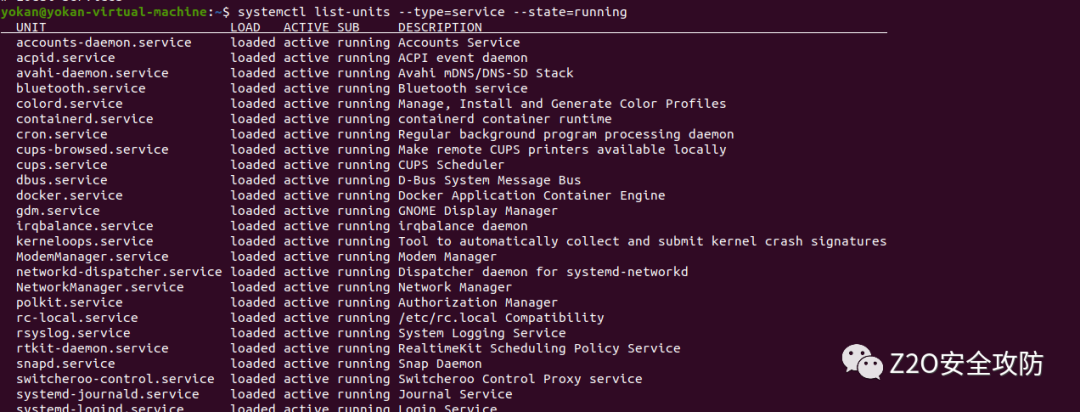Click the UNIT column header

[31, 28]
